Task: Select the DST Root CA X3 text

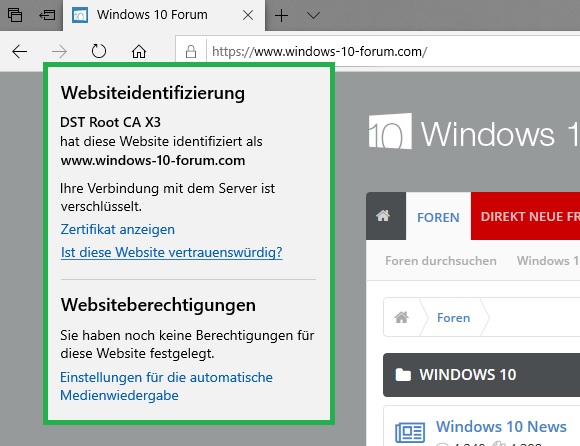Action: click(110, 122)
